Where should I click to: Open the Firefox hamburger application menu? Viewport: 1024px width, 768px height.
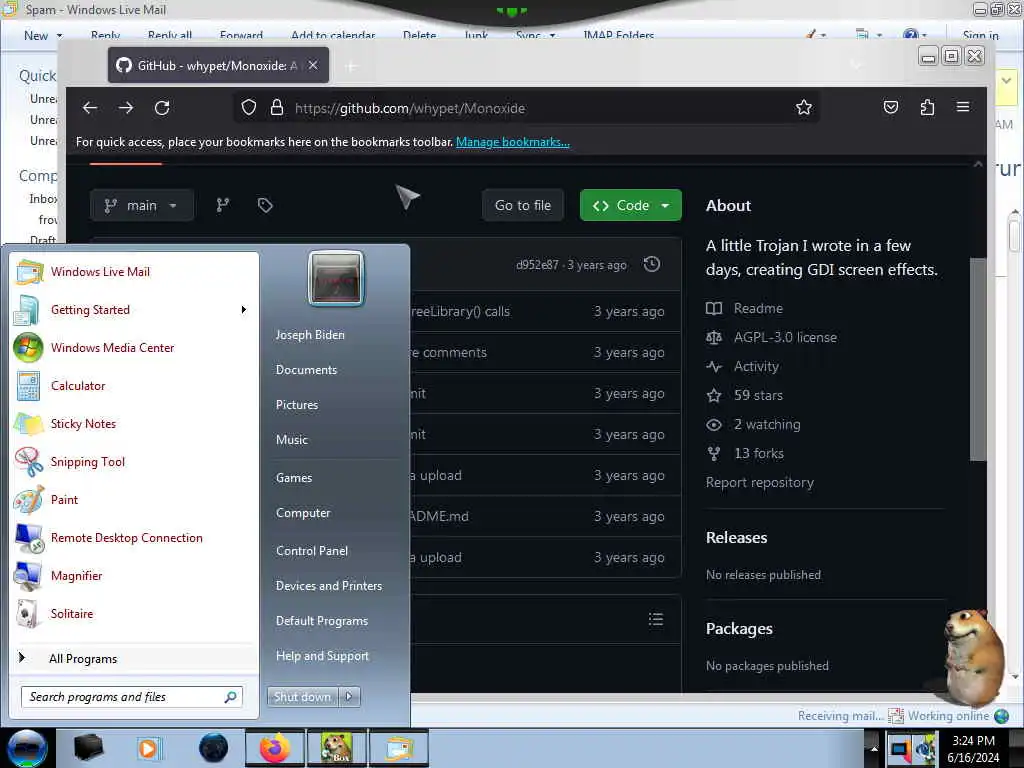click(963, 107)
